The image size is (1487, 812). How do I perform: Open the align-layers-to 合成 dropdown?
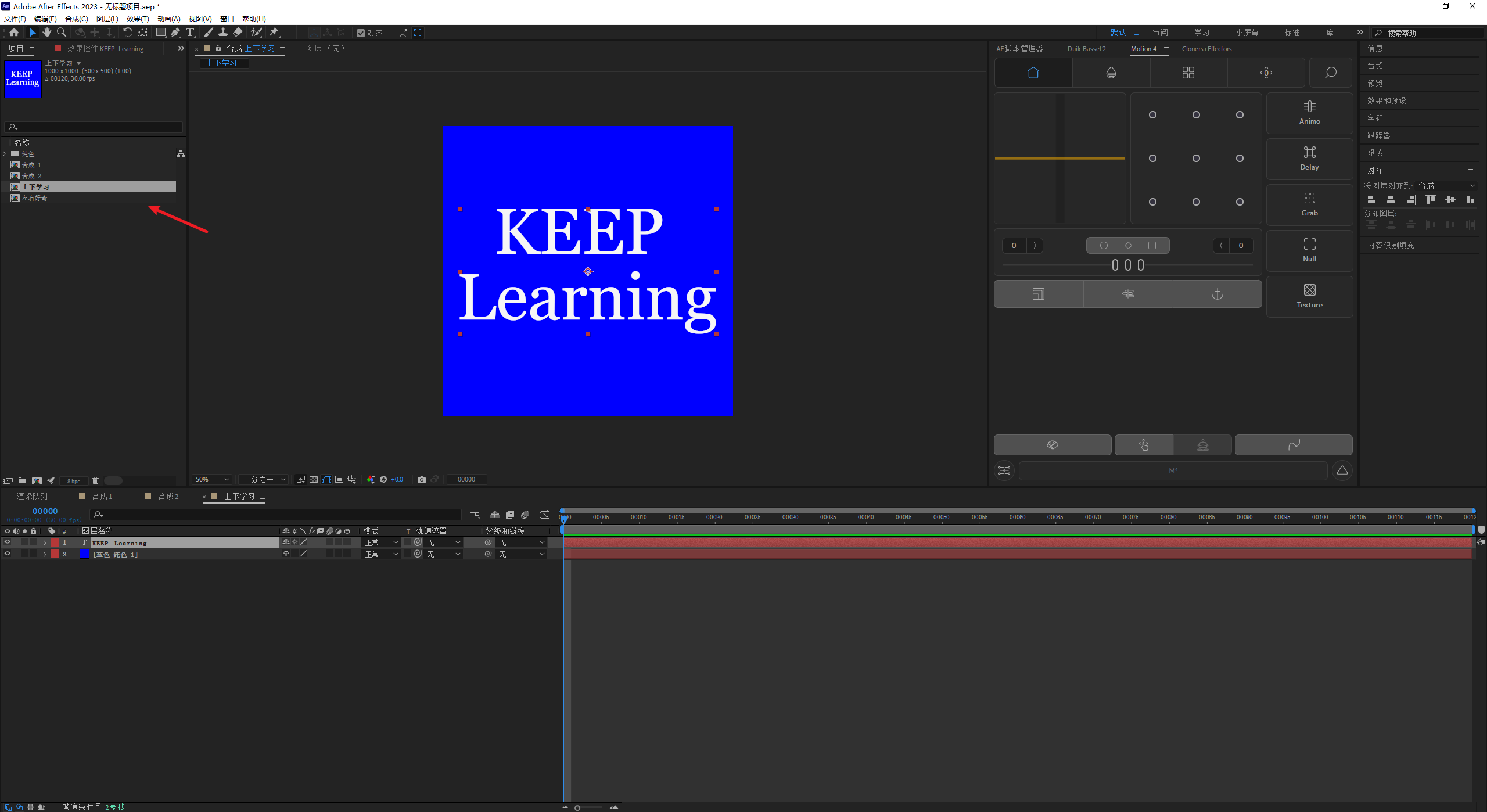(1446, 185)
